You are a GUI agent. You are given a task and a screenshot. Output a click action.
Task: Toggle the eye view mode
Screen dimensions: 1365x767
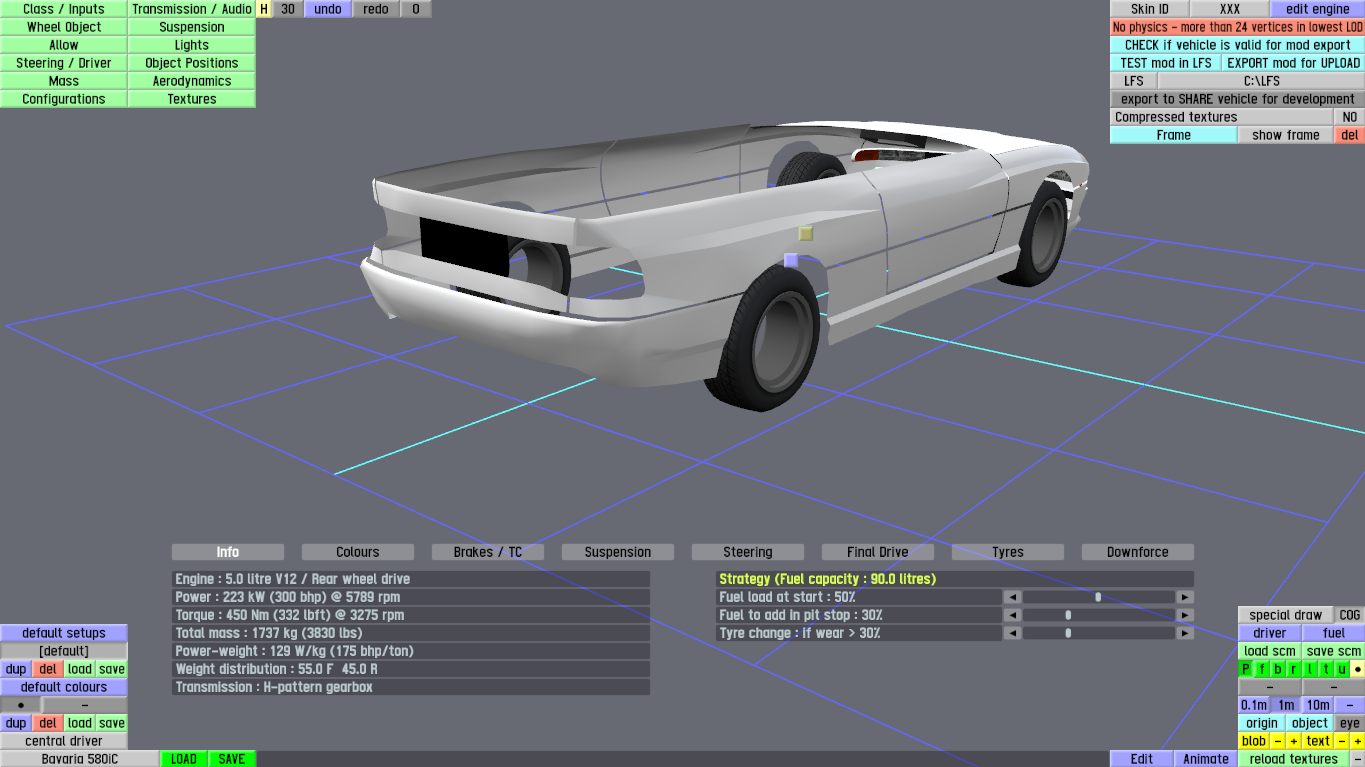coord(1350,723)
